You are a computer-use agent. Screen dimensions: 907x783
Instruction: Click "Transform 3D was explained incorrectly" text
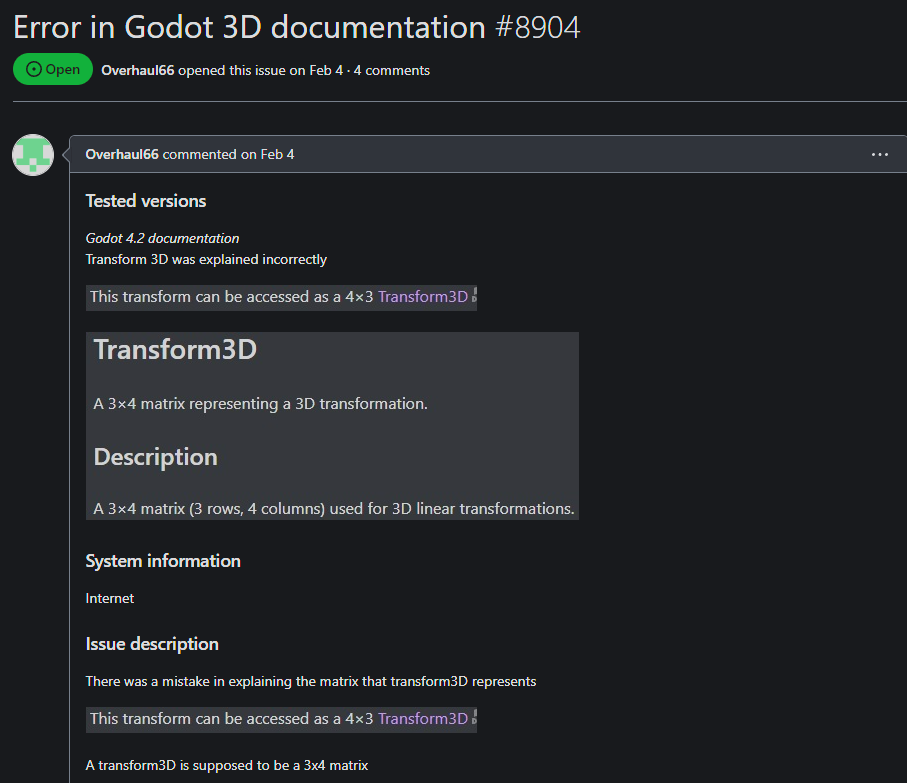[x=206, y=260]
